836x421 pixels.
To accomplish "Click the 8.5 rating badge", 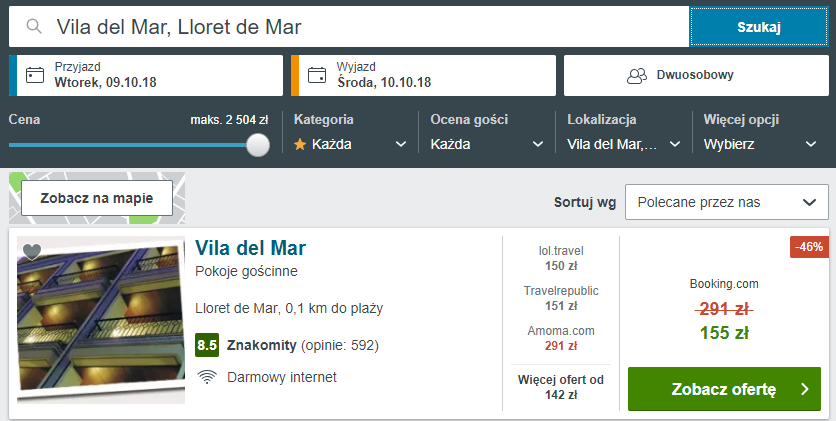I will coord(207,346).
